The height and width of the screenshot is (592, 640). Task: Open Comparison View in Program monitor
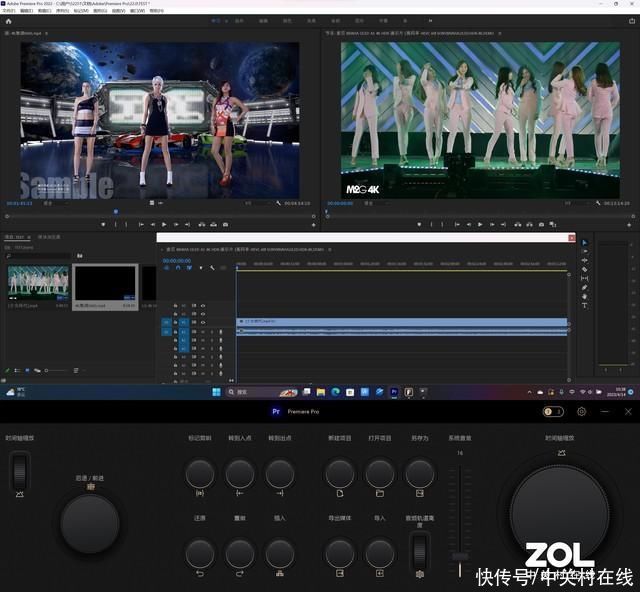tap(553, 225)
